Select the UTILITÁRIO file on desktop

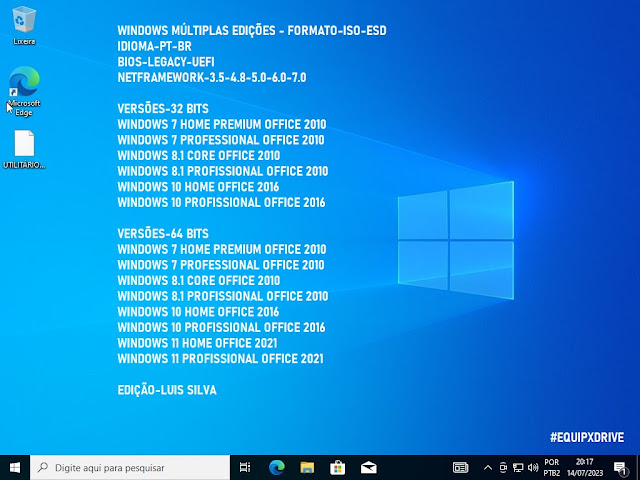24,149
